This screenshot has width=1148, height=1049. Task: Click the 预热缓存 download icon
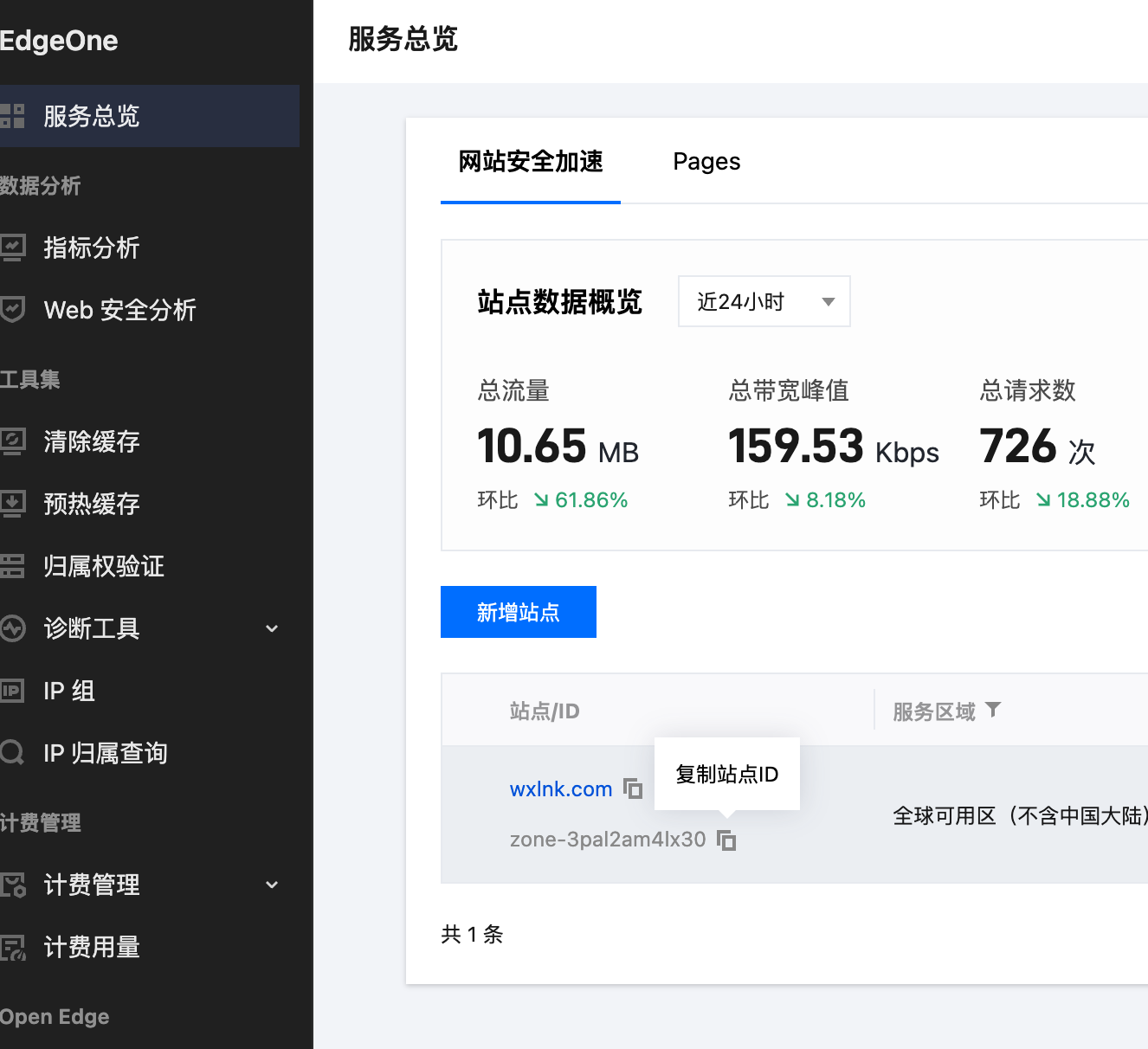point(12,504)
